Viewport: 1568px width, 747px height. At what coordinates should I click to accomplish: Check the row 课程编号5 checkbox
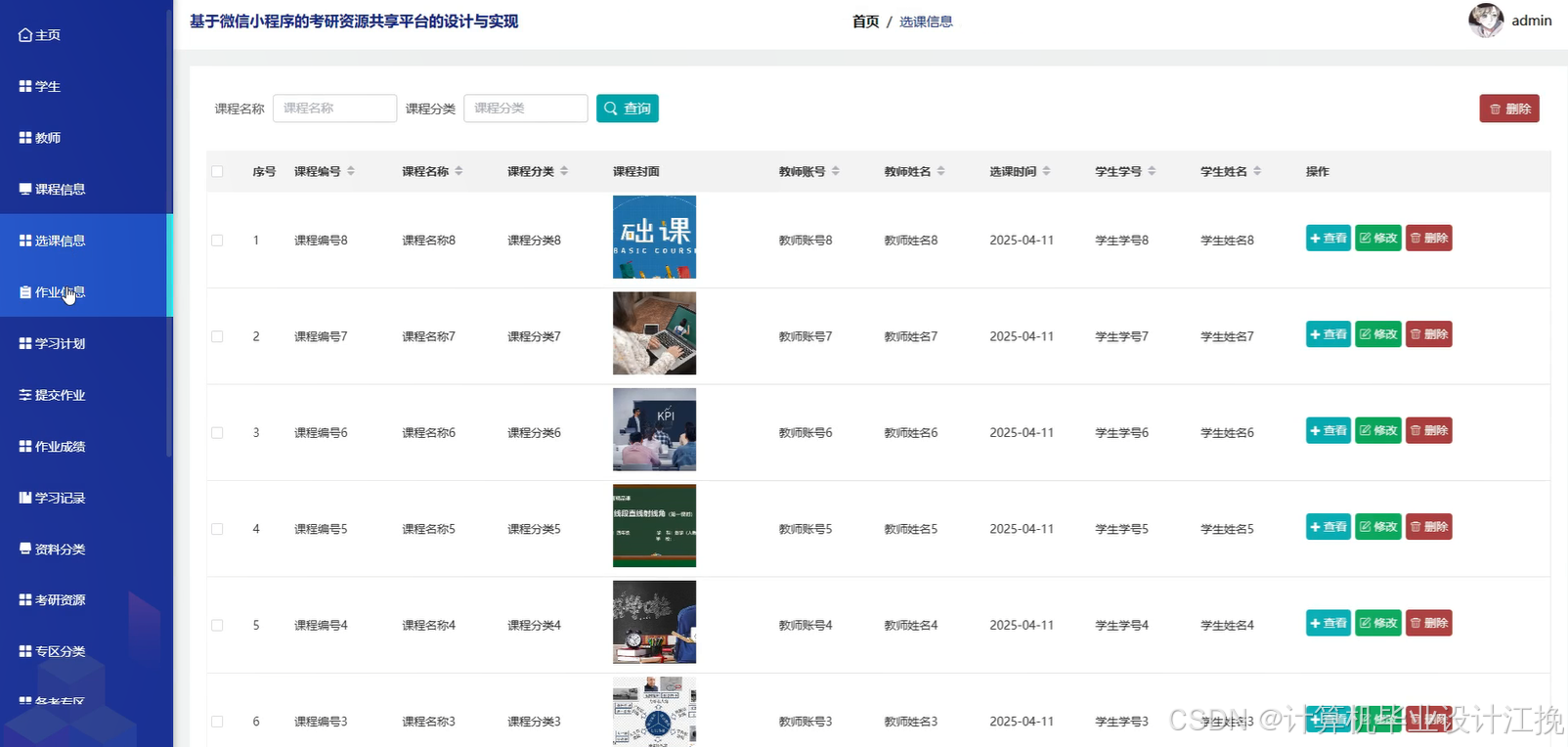(x=217, y=529)
